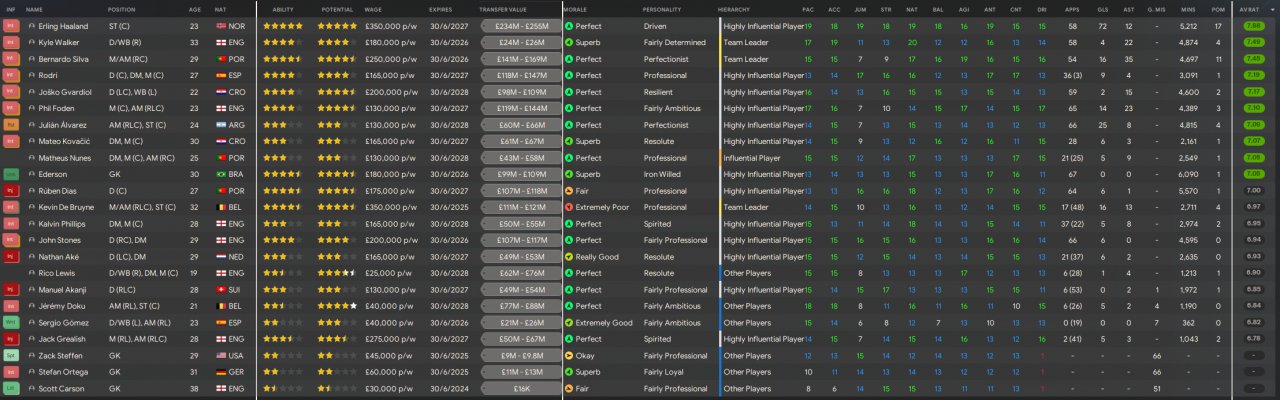Sort by the EXPIRES column header

click(441, 8)
